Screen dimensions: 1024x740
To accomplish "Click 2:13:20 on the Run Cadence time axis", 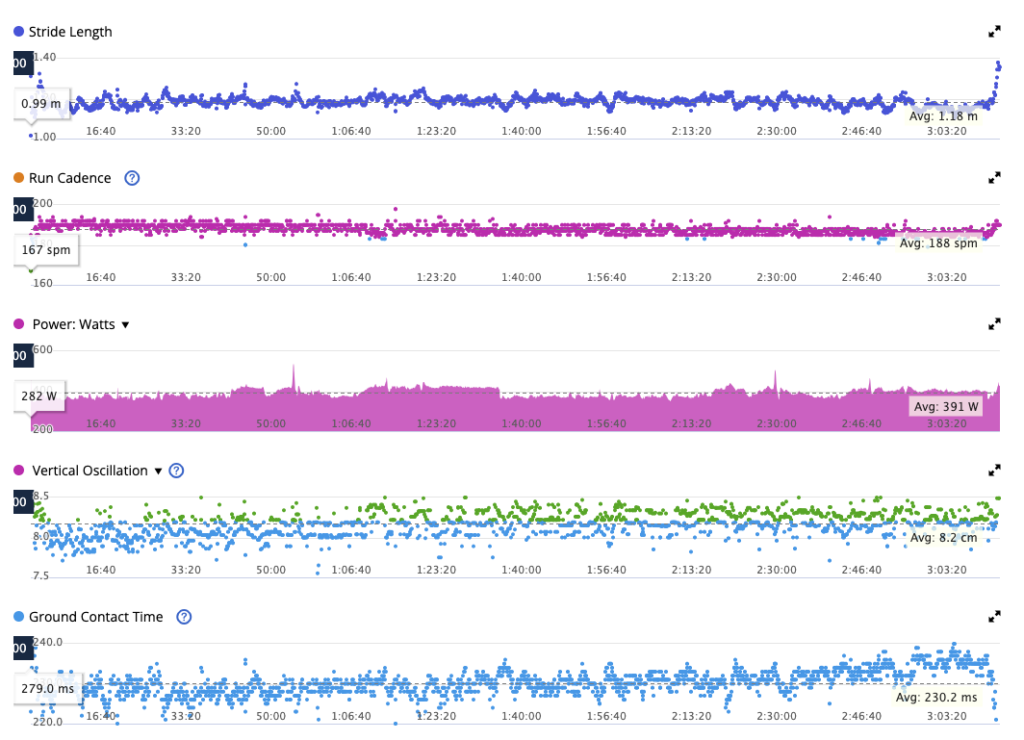I will [x=691, y=278].
